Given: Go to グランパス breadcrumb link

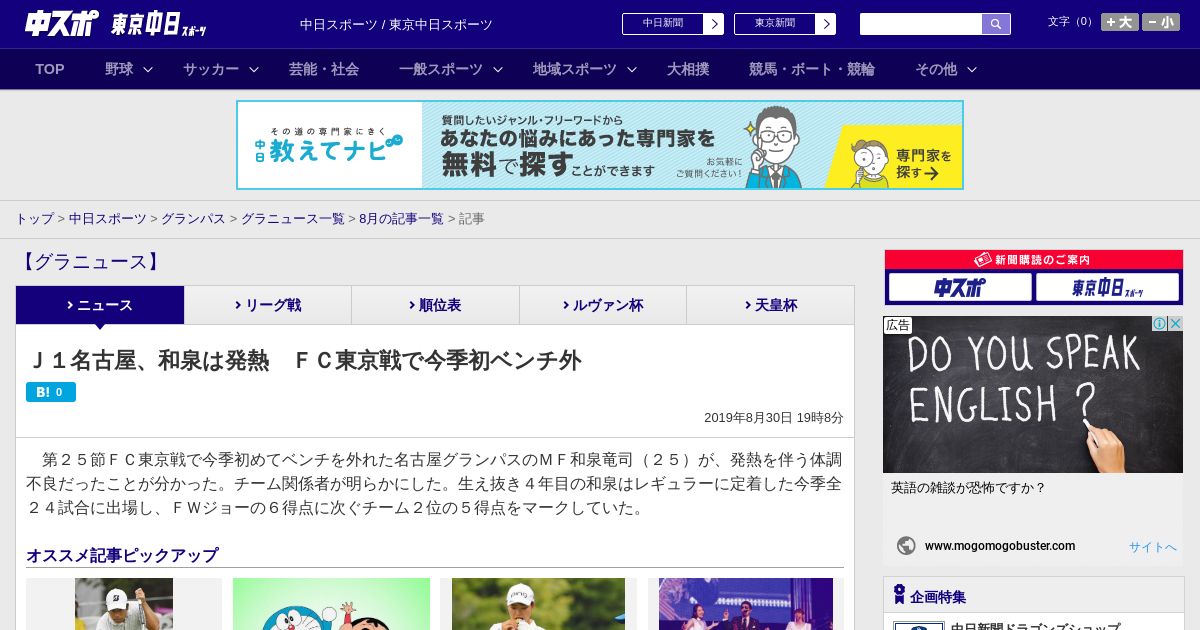Looking at the screenshot, I should click(193, 219).
